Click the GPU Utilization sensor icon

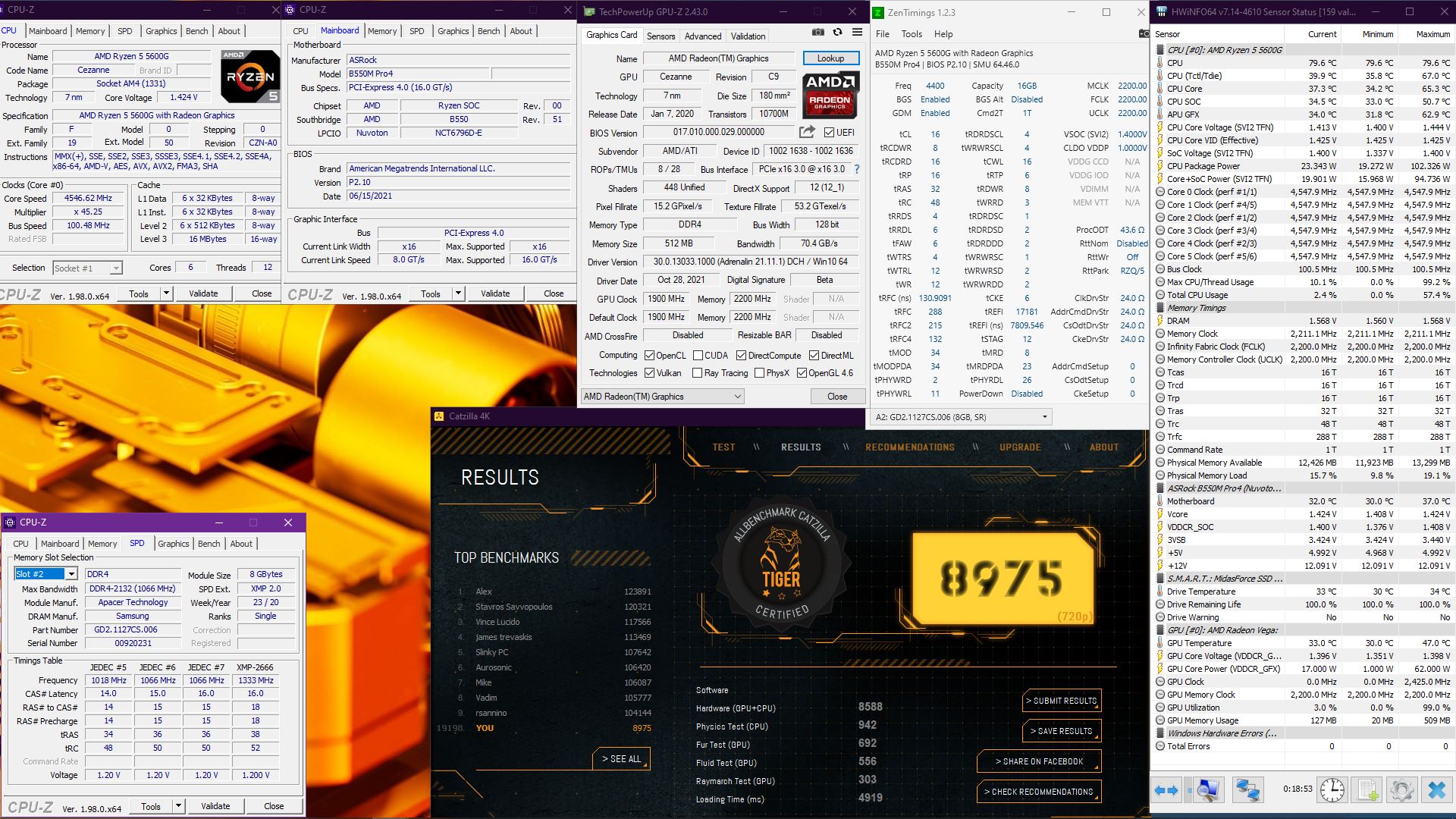(1159, 708)
